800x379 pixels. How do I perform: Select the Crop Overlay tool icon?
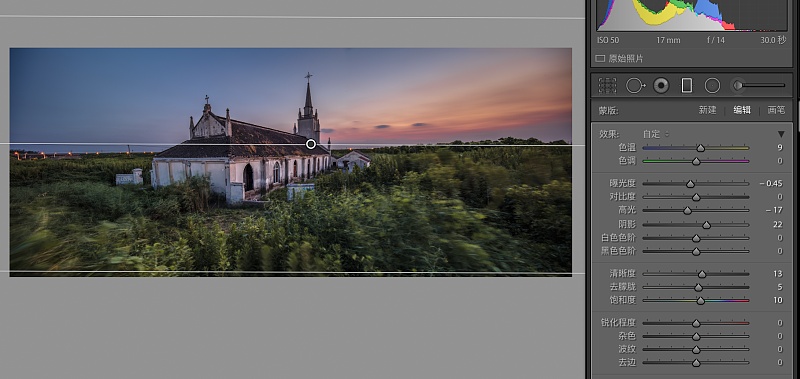tap(607, 85)
